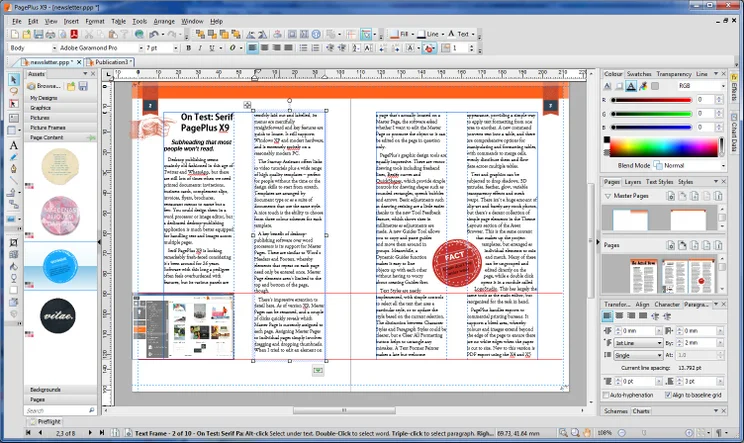Open the Format menu
The image size is (744, 443).
(x=95, y=21)
